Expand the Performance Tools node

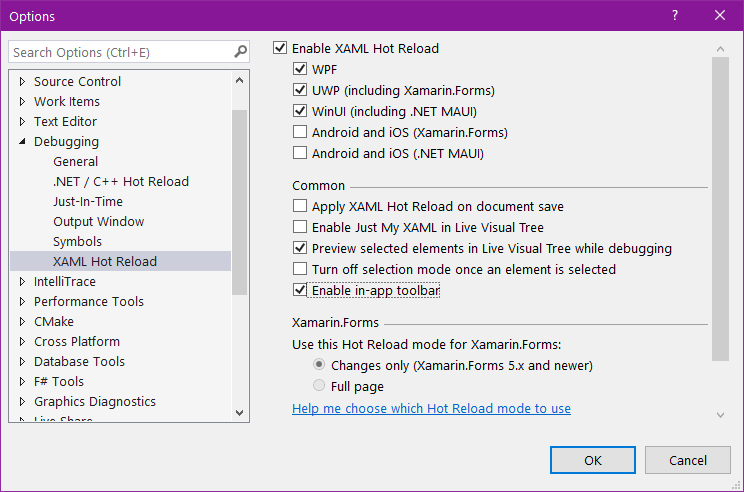click(x=22, y=301)
